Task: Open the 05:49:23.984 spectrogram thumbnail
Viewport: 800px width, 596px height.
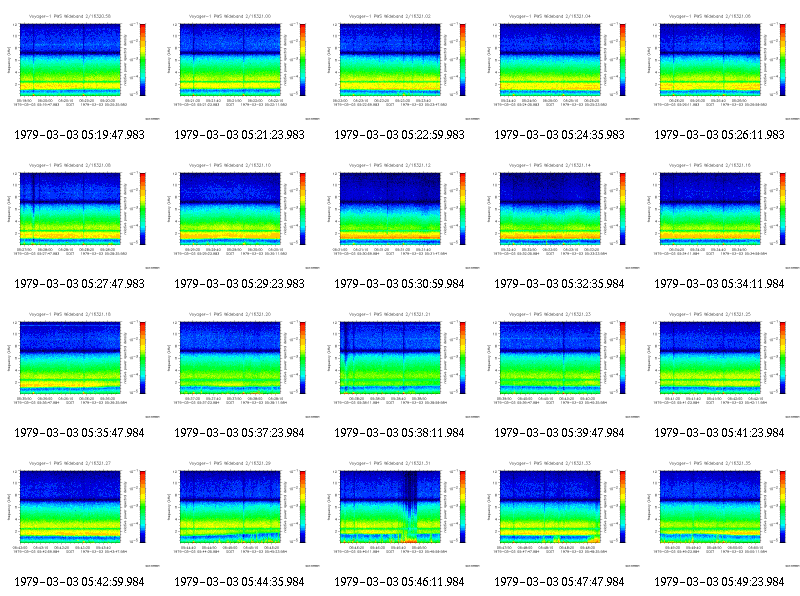Action: click(x=720, y=512)
